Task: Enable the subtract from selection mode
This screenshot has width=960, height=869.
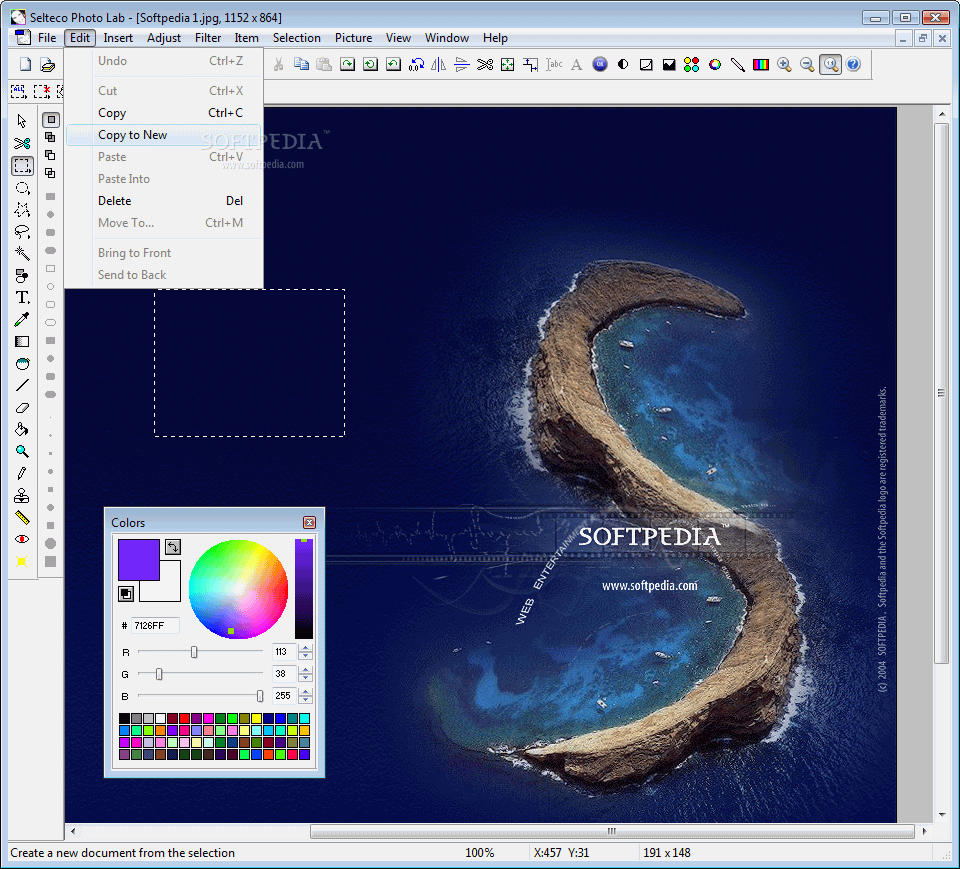Action: pos(51,155)
